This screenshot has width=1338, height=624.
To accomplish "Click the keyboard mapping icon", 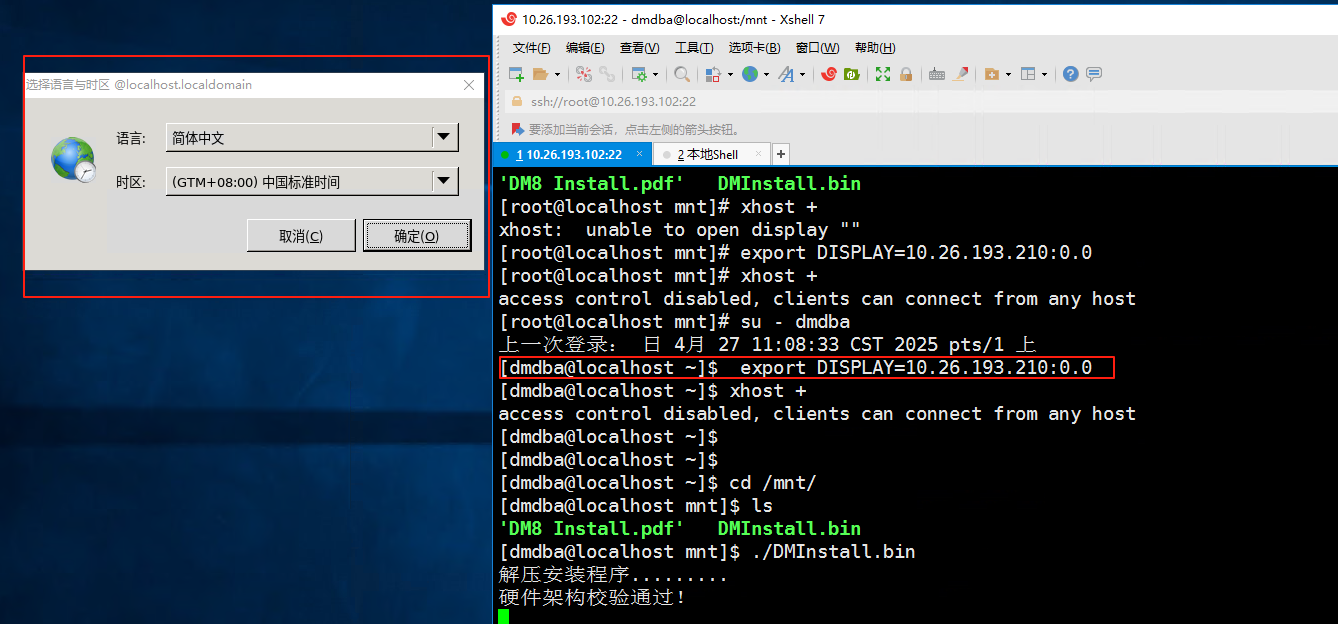I will pos(936,74).
